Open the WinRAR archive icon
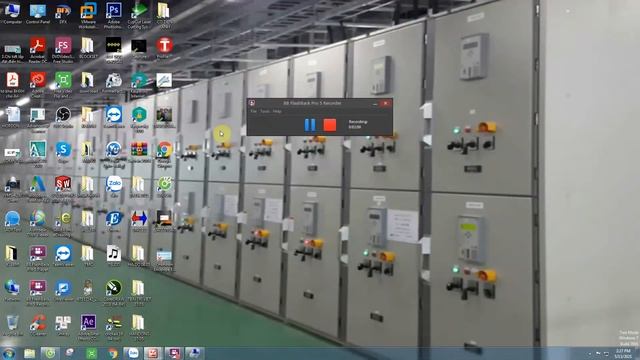Image resolution: width=640 pixels, height=360 pixels. (139, 152)
